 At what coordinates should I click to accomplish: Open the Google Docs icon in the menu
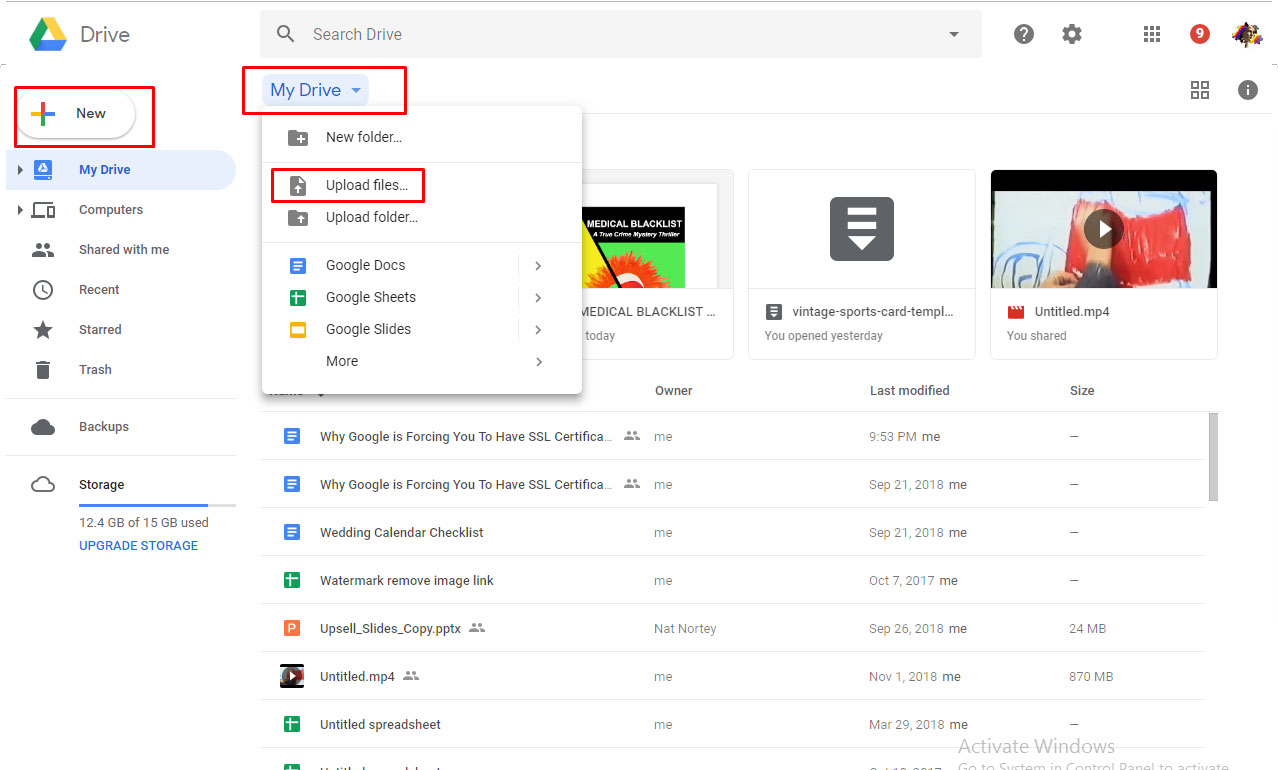pos(299,265)
